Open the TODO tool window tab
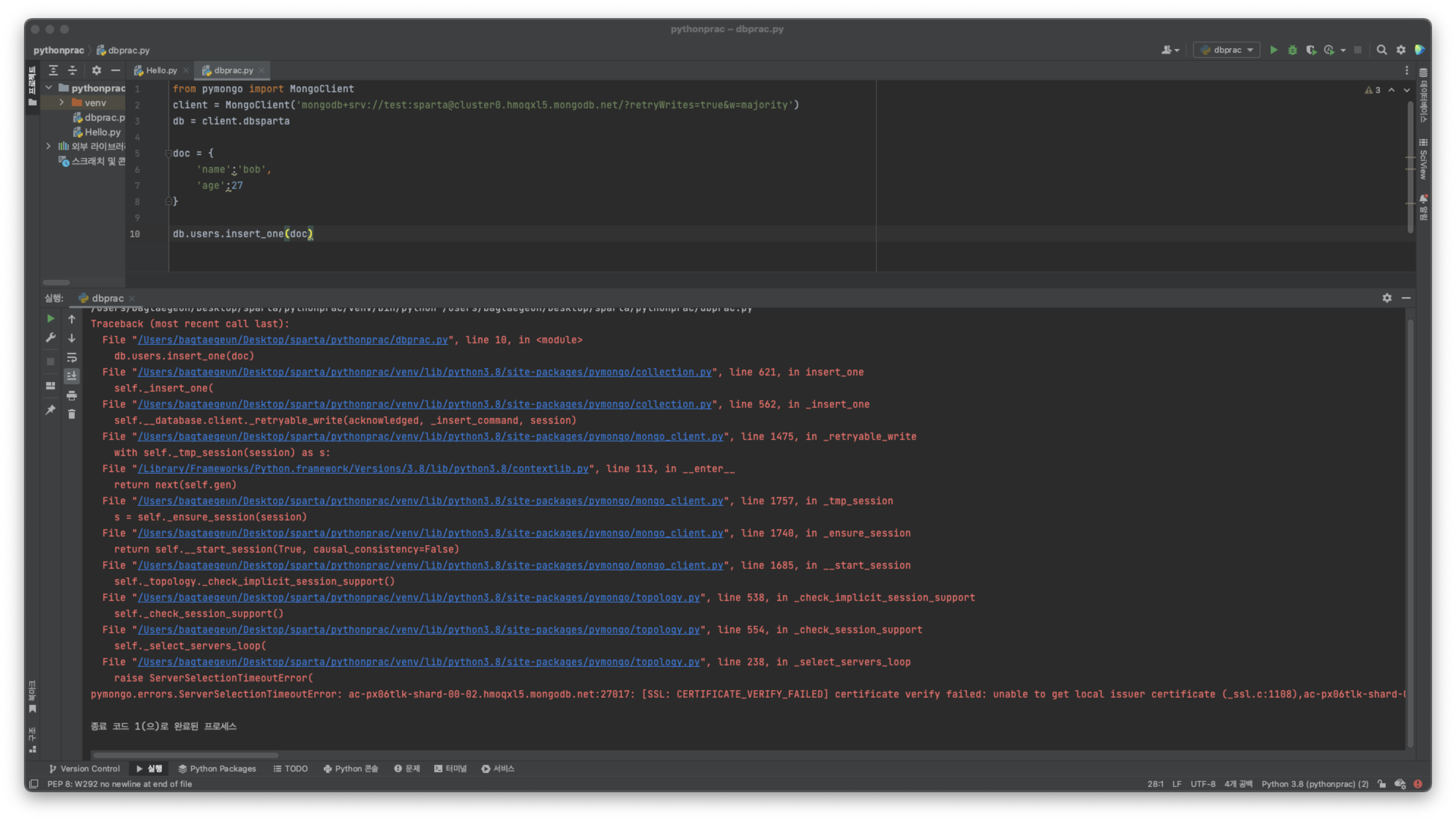 (x=290, y=768)
